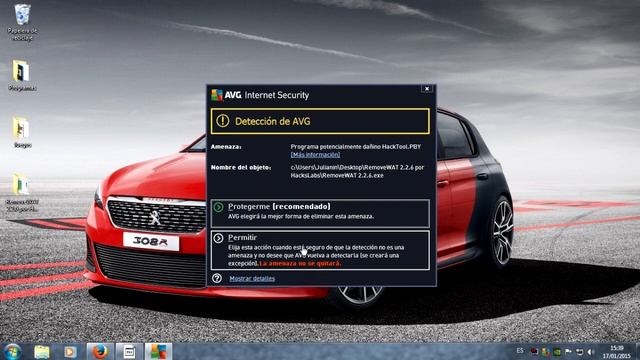Open the Recycle Bin desktop icon
The image size is (640, 360).
pos(22,22)
